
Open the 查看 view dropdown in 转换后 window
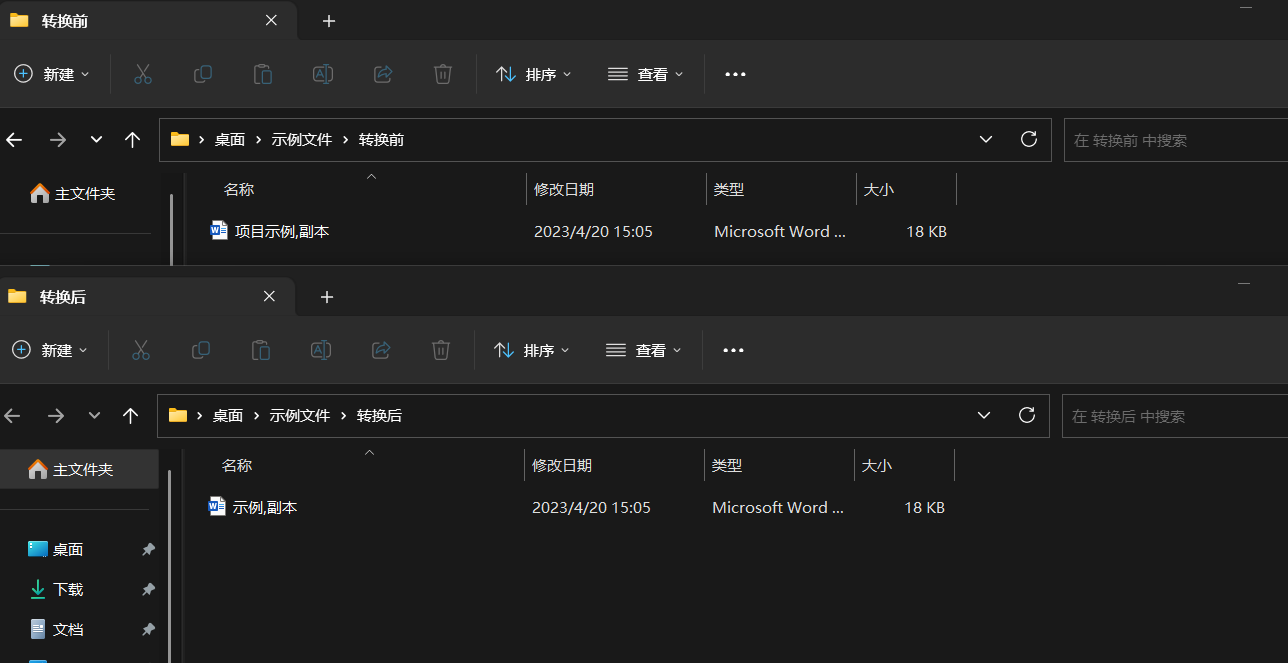point(645,350)
